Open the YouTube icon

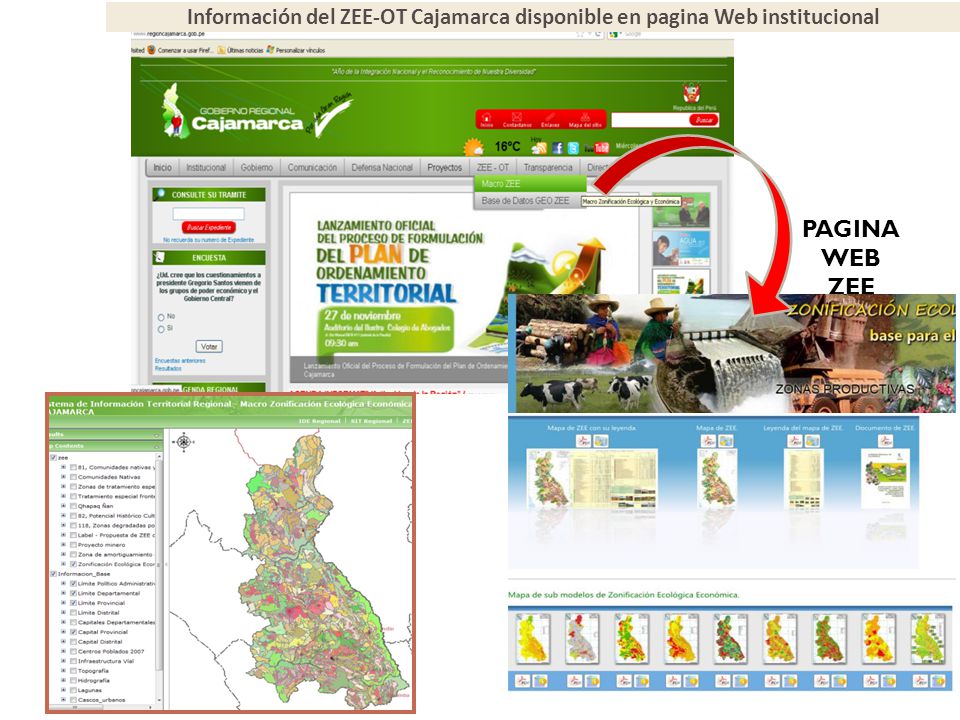pos(596,148)
